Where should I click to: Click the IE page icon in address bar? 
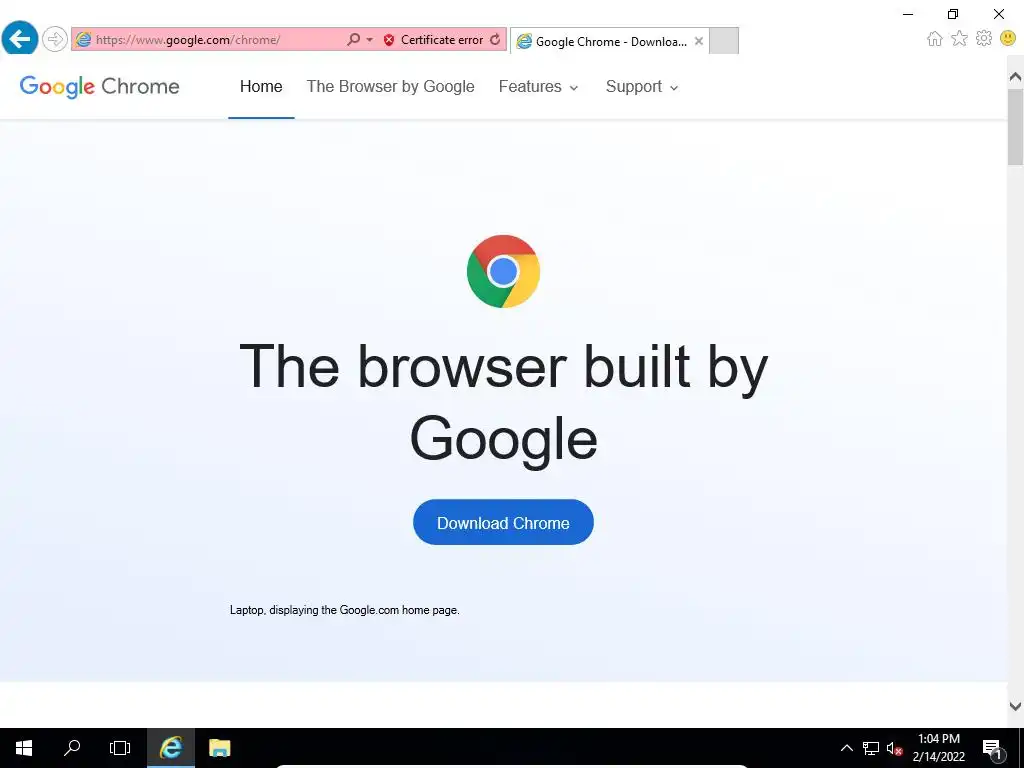coord(83,40)
